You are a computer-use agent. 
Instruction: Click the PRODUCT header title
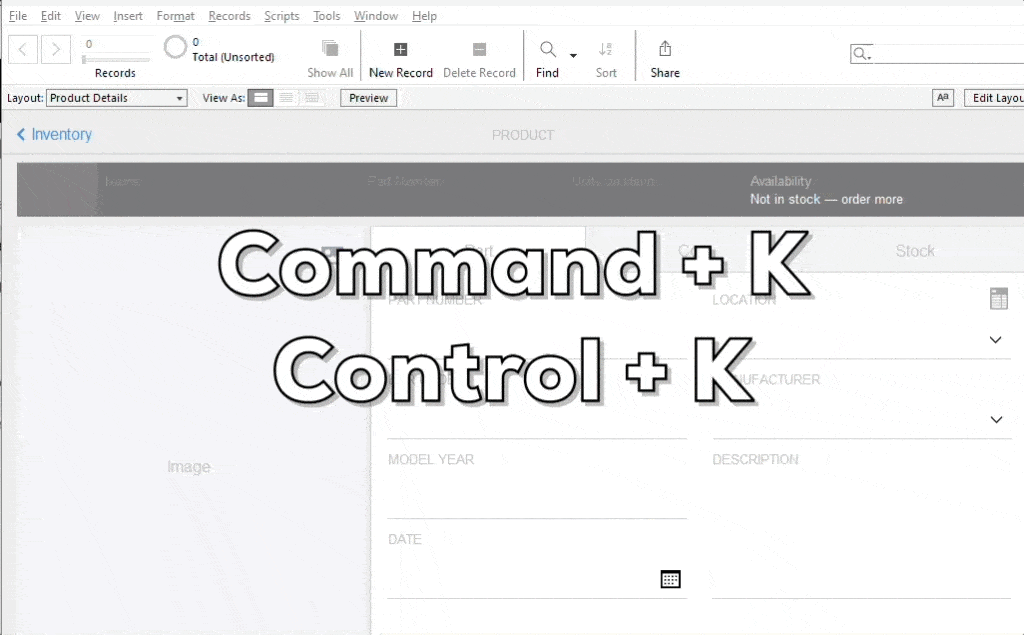pyautogui.click(x=522, y=135)
